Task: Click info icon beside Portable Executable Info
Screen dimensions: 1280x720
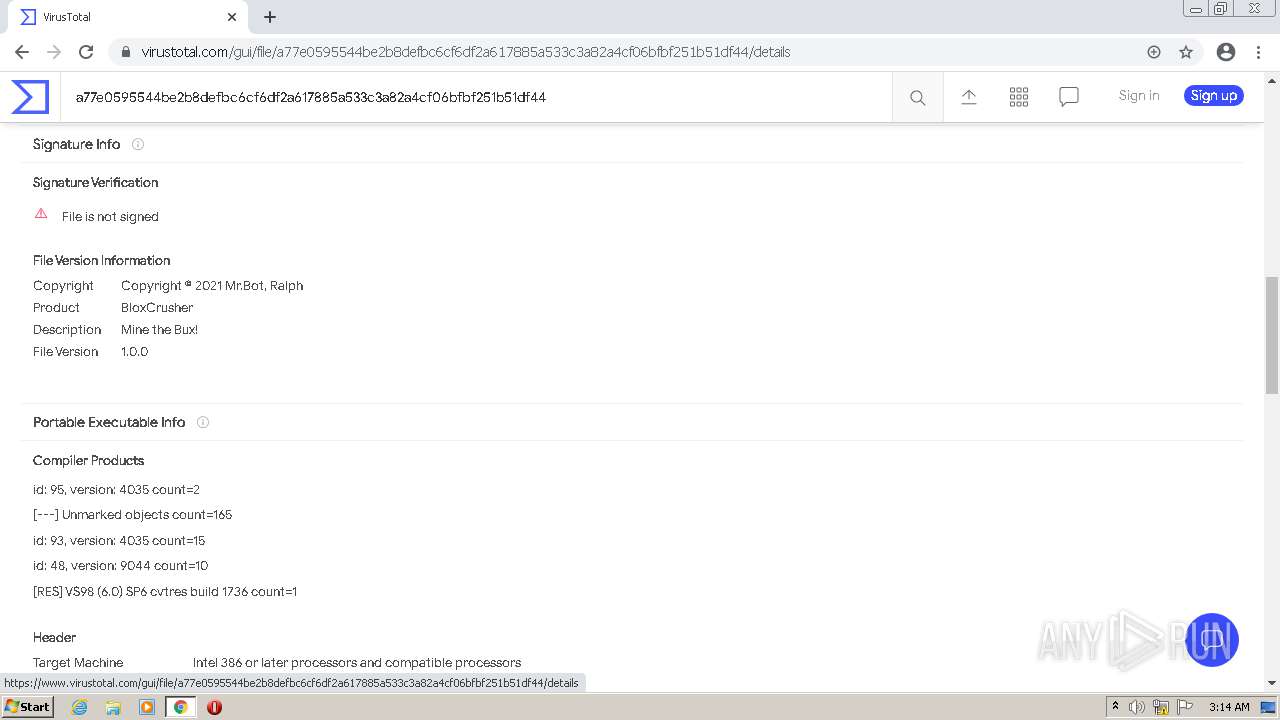Action: (x=203, y=422)
